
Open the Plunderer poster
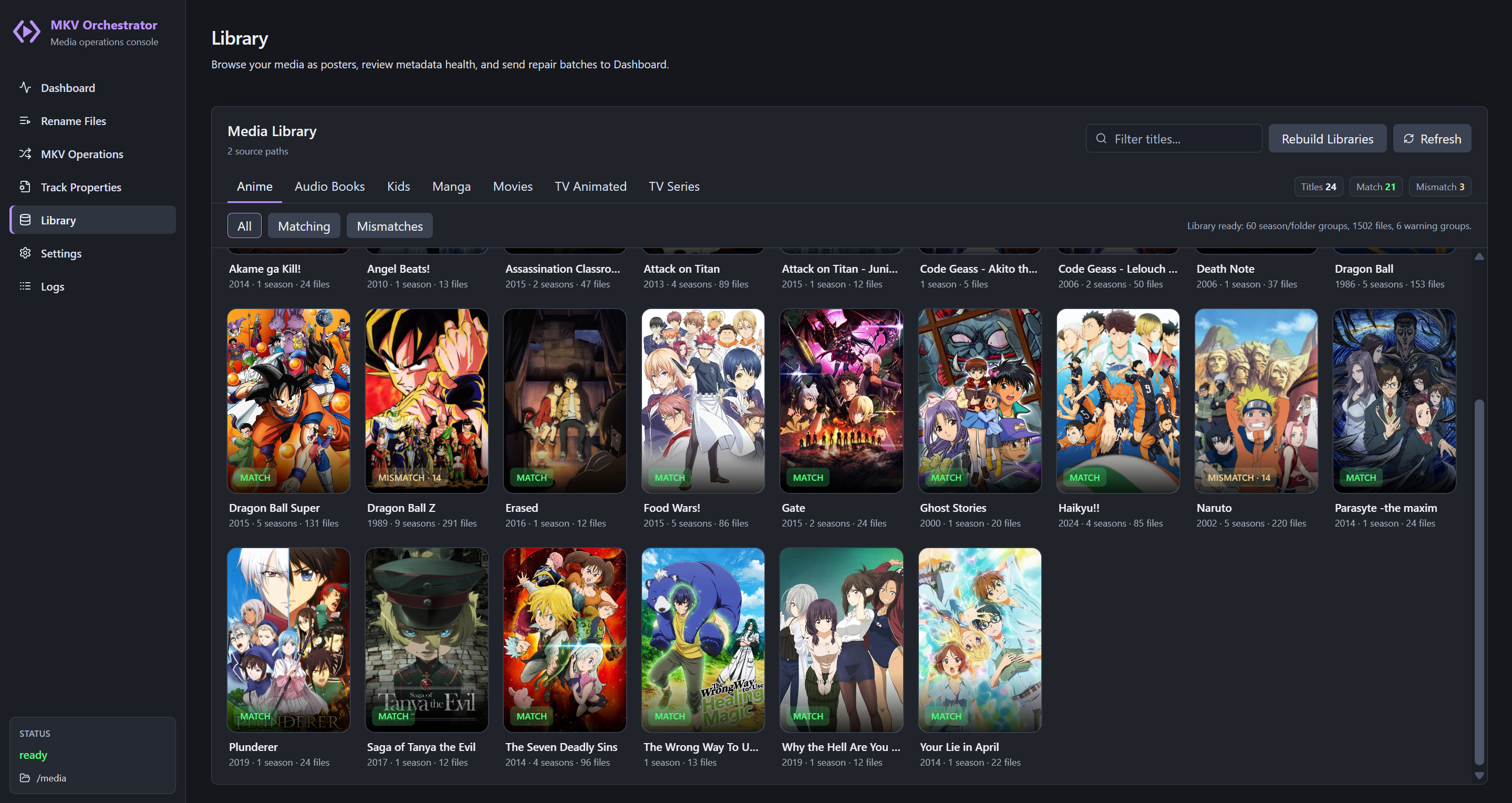288,640
